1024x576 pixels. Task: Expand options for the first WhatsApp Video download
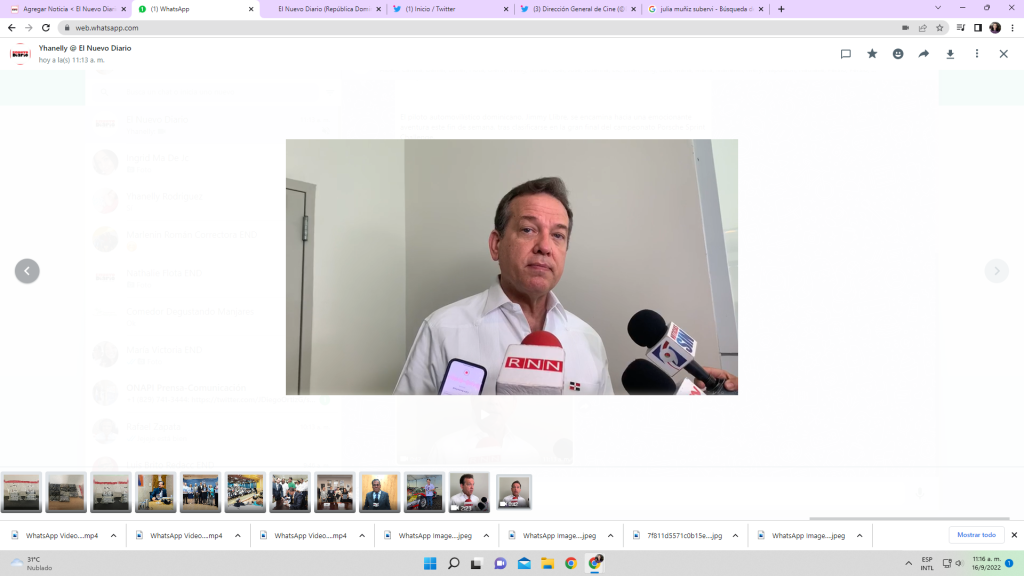113,535
